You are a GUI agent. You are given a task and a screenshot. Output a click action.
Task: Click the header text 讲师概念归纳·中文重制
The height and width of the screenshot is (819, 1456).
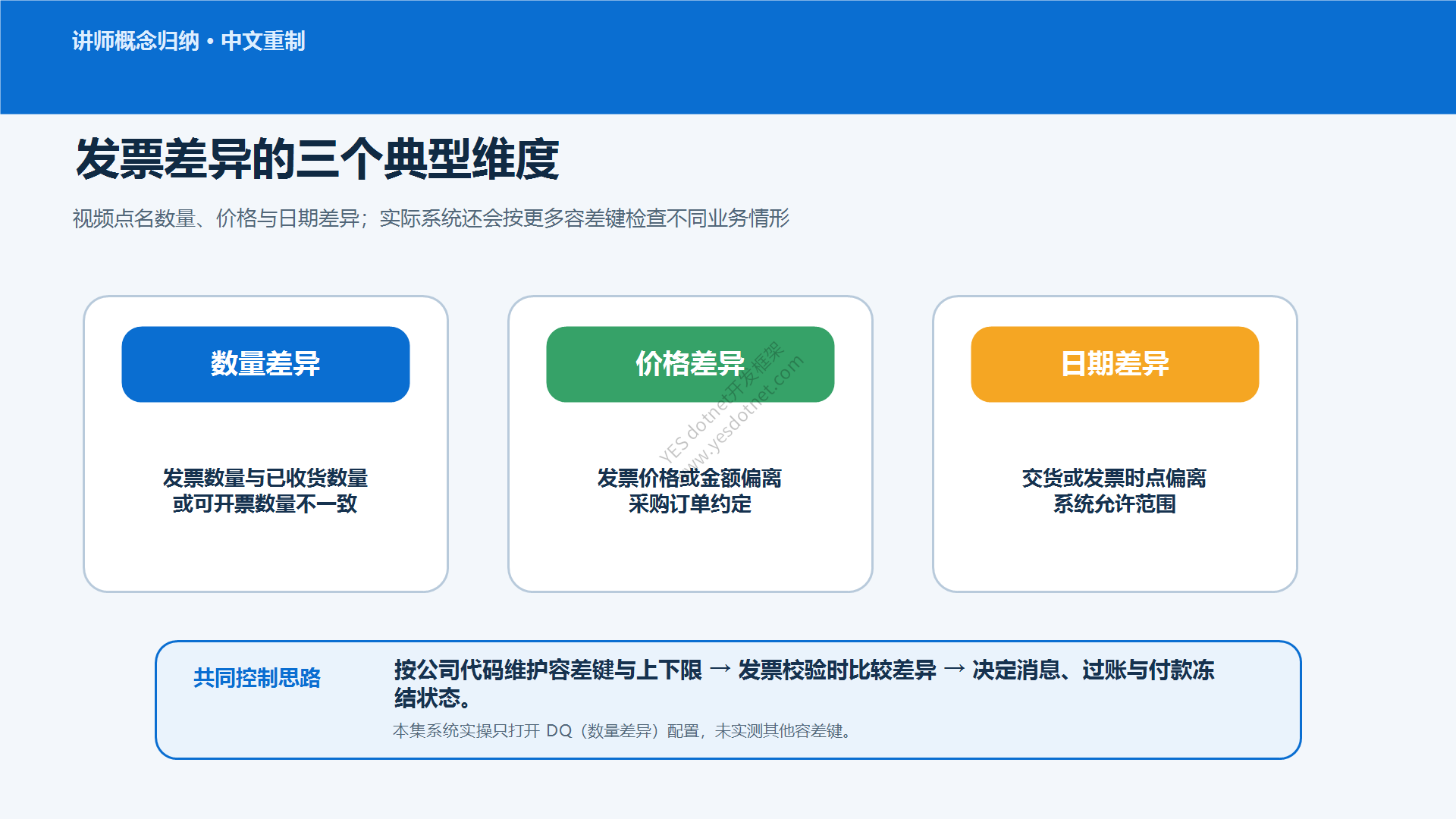pos(189,41)
